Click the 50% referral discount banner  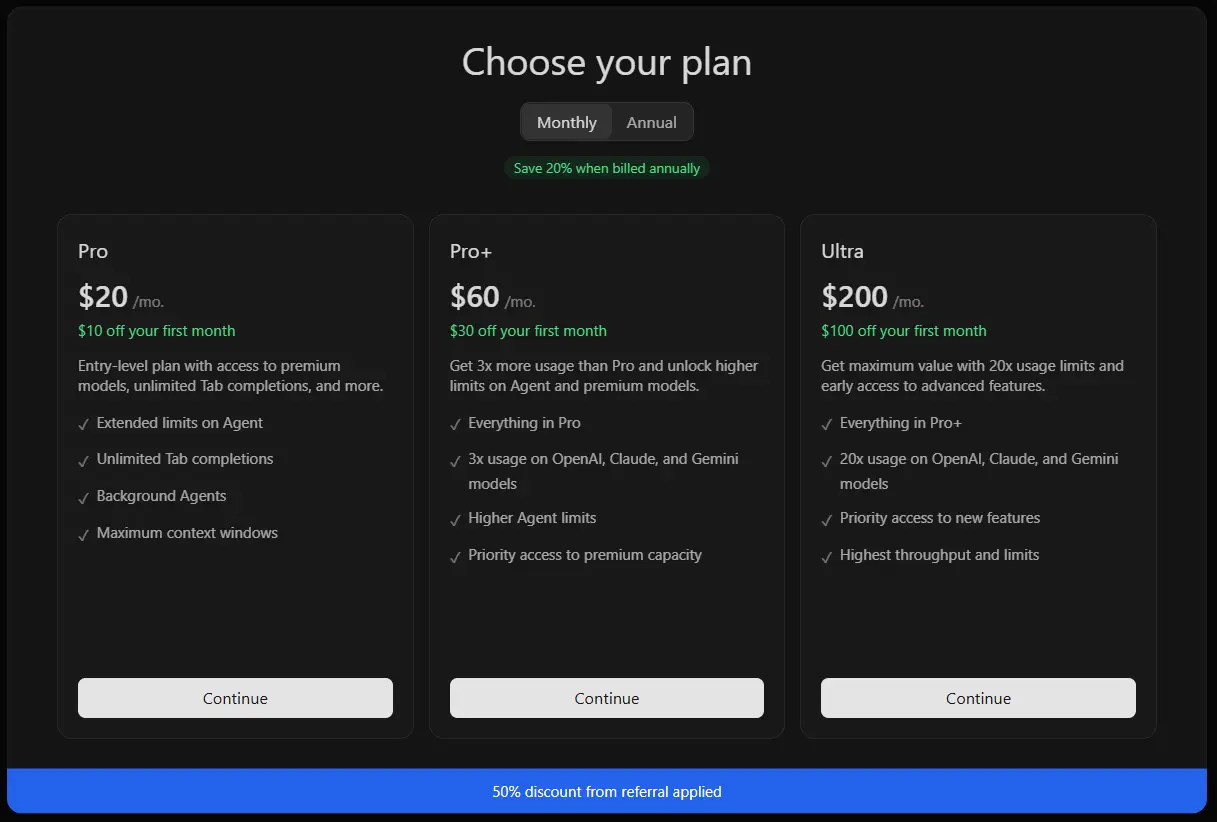[607, 791]
